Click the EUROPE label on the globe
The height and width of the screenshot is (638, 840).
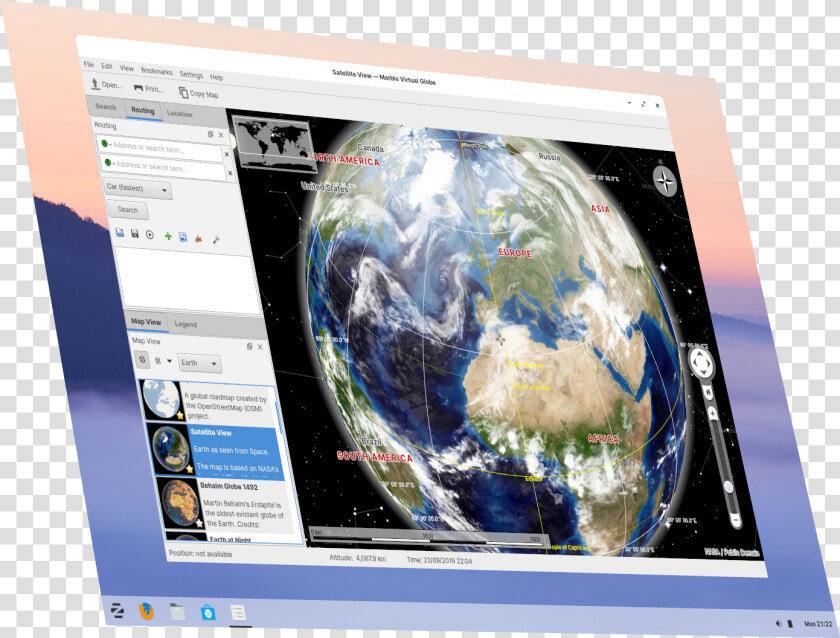[x=514, y=252]
